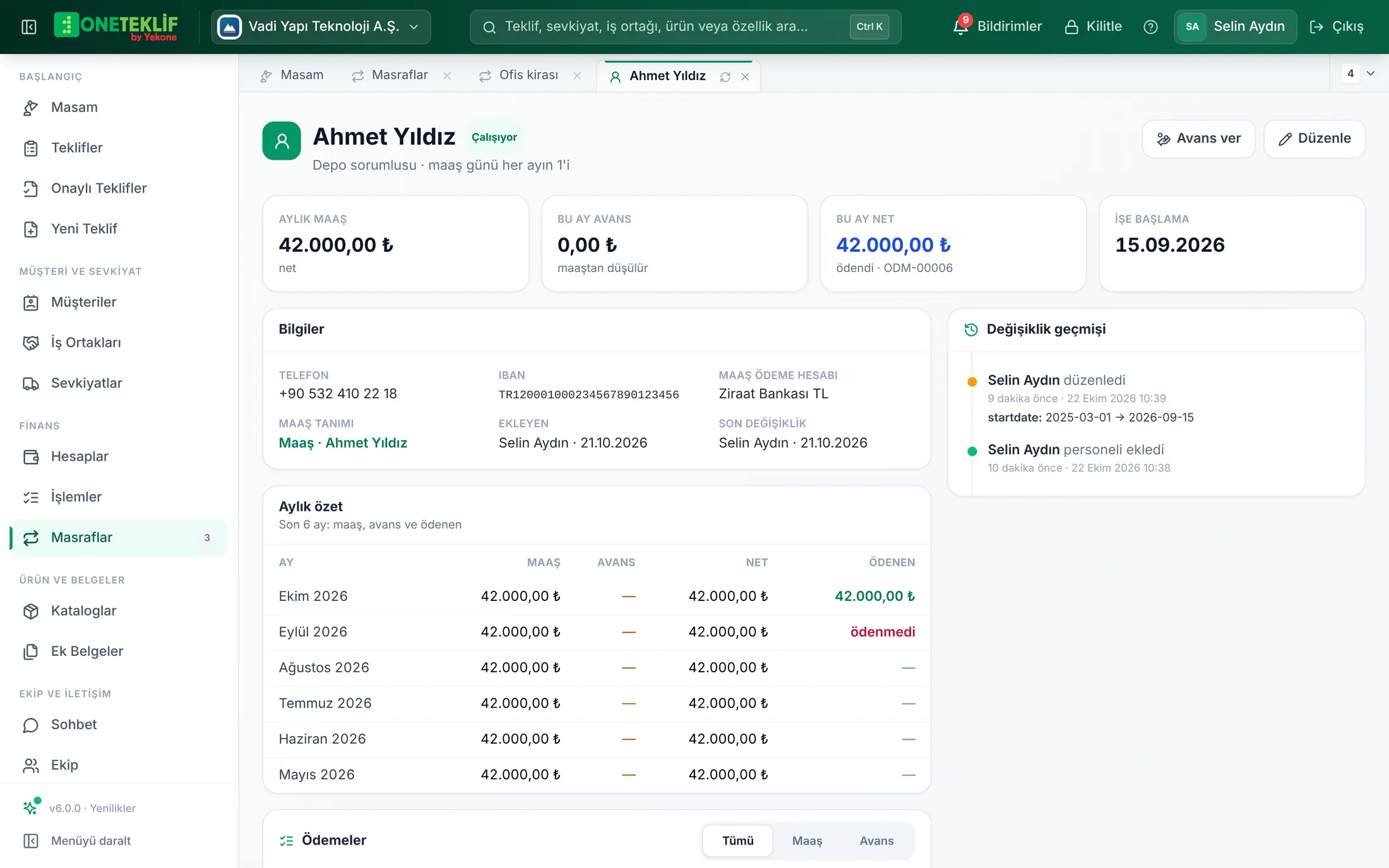Viewport: 1389px width, 868px height.
Task: Open Ekip in the sidebar
Action: coord(119,765)
